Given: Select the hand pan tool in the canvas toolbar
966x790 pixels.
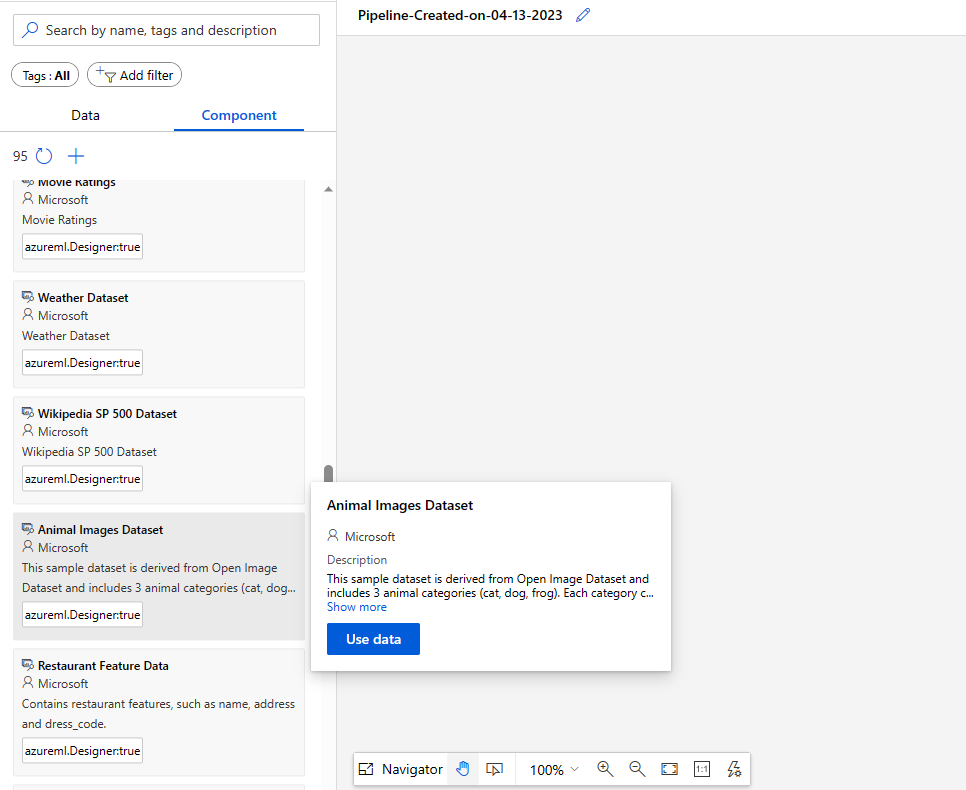Looking at the screenshot, I should [463, 768].
